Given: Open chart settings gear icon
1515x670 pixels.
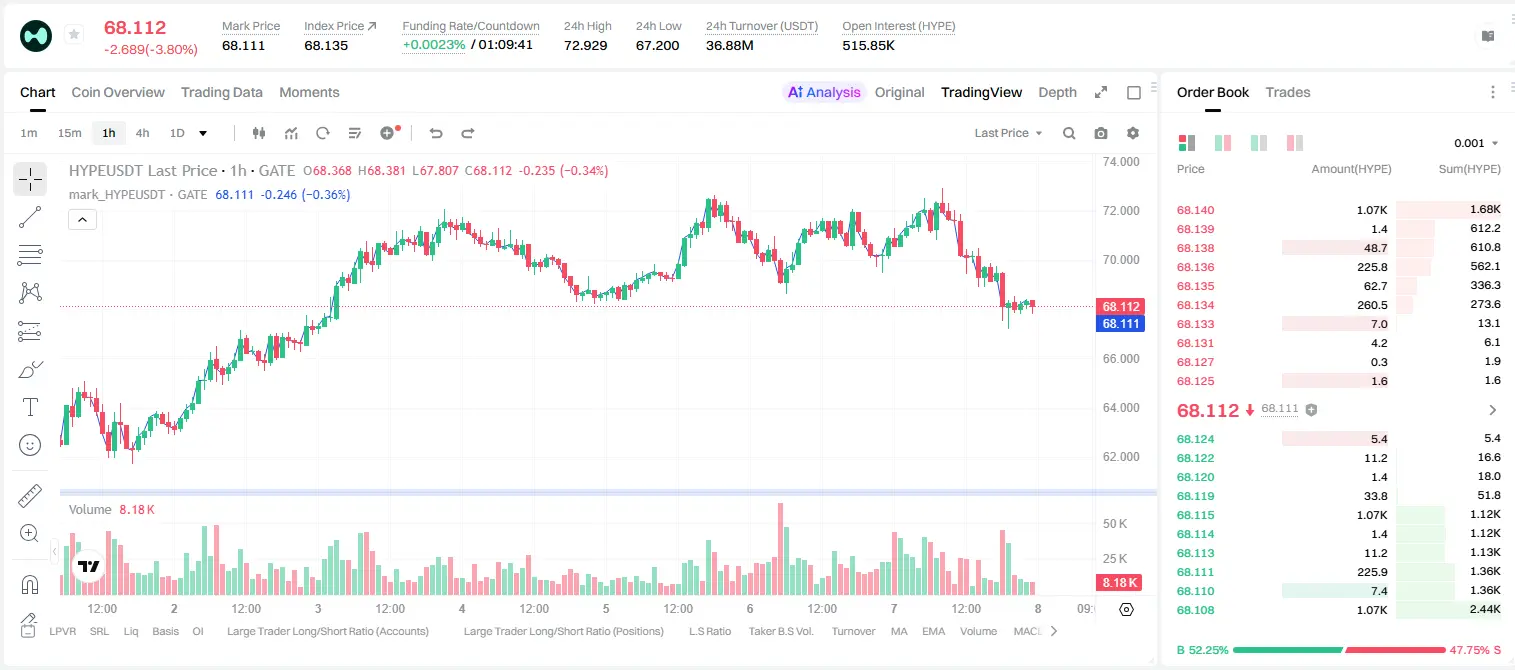Looking at the screenshot, I should point(1133,133).
